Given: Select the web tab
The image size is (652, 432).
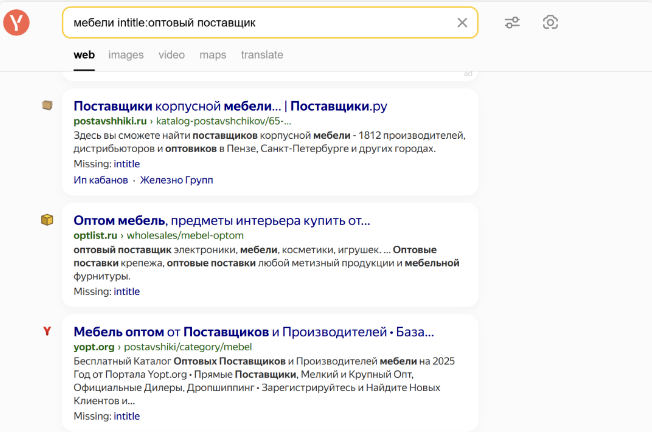Looking at the screenshot, I should pos(84,55).
